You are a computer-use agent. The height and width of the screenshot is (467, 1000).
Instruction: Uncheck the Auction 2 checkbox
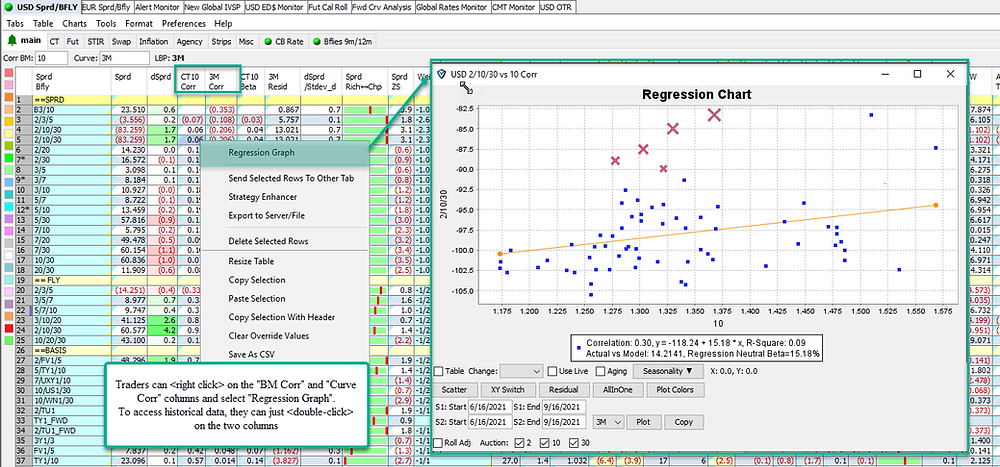[519, 443]
